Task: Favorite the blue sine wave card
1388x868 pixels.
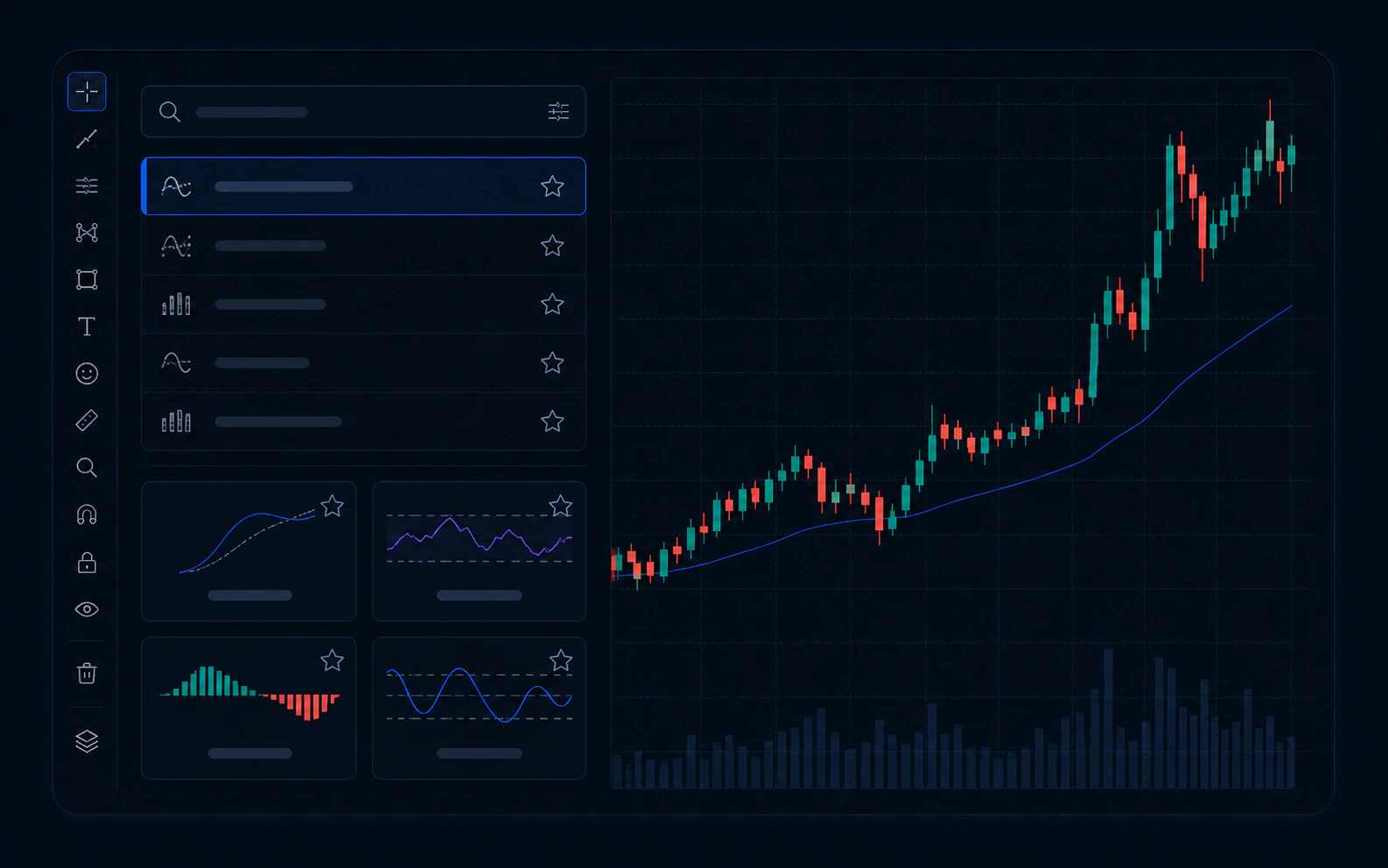Action: coord(561,661)
